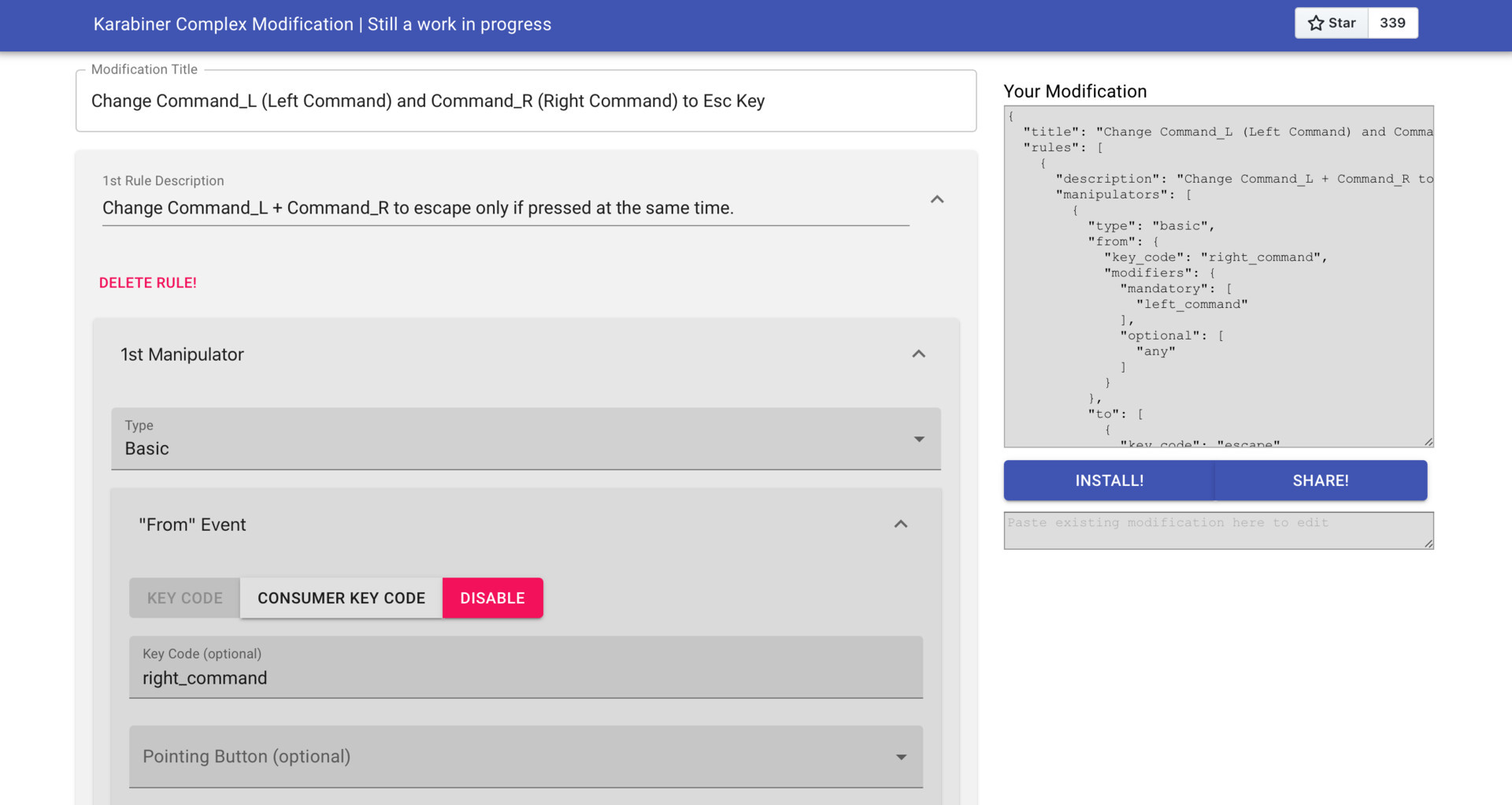This screenshot has width=1512, height=805.
Task: Click the JSON output resize handle
Action: [x=1429, y=442]
